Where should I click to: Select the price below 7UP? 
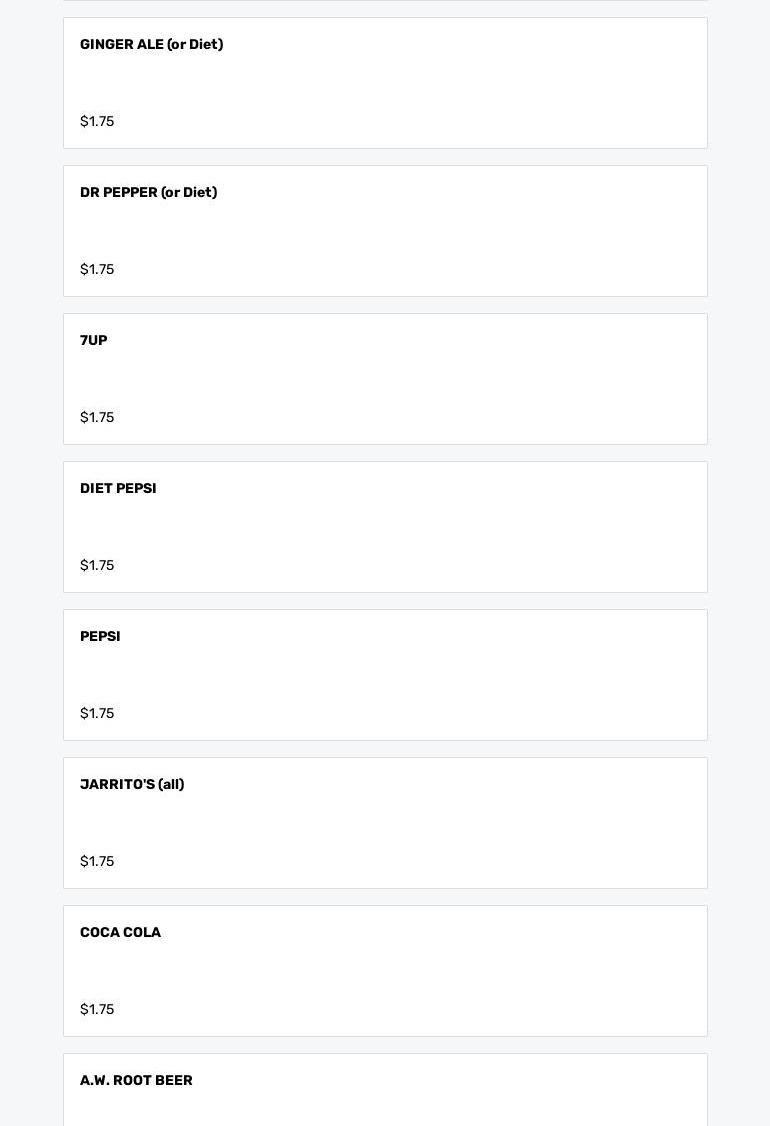(97, 418)
